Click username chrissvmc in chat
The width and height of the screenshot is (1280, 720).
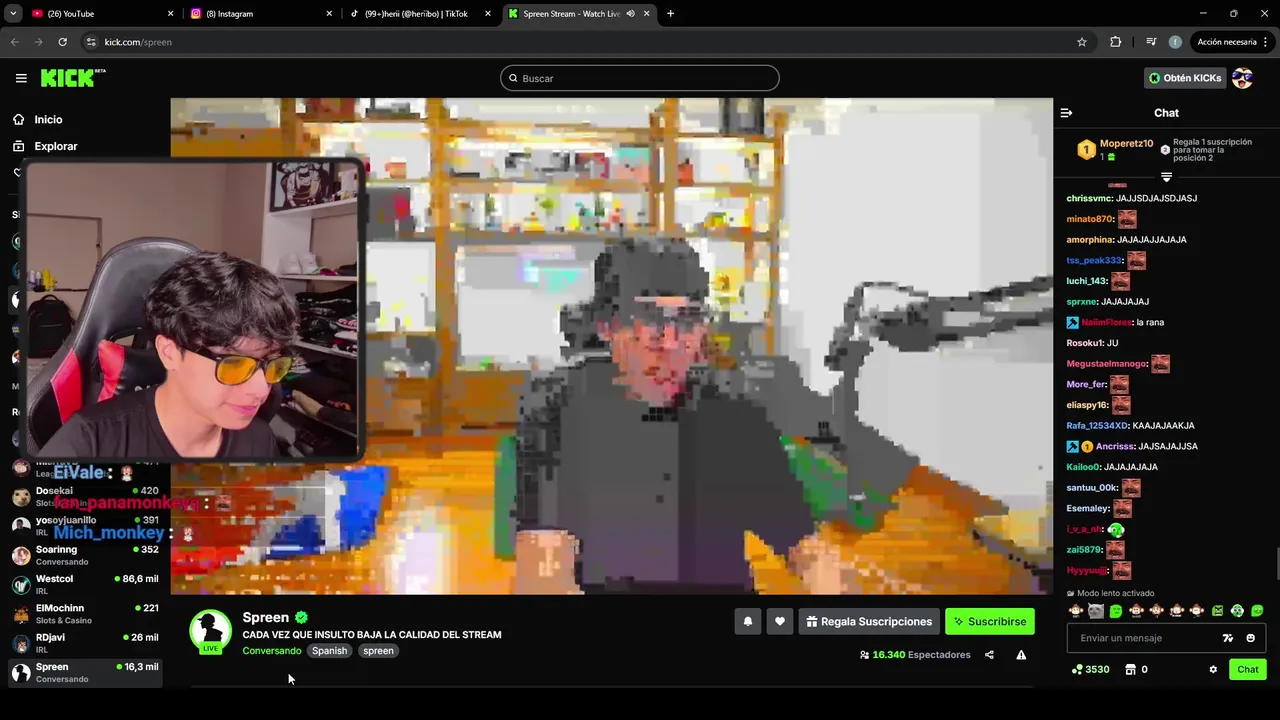coord(1089,198)
